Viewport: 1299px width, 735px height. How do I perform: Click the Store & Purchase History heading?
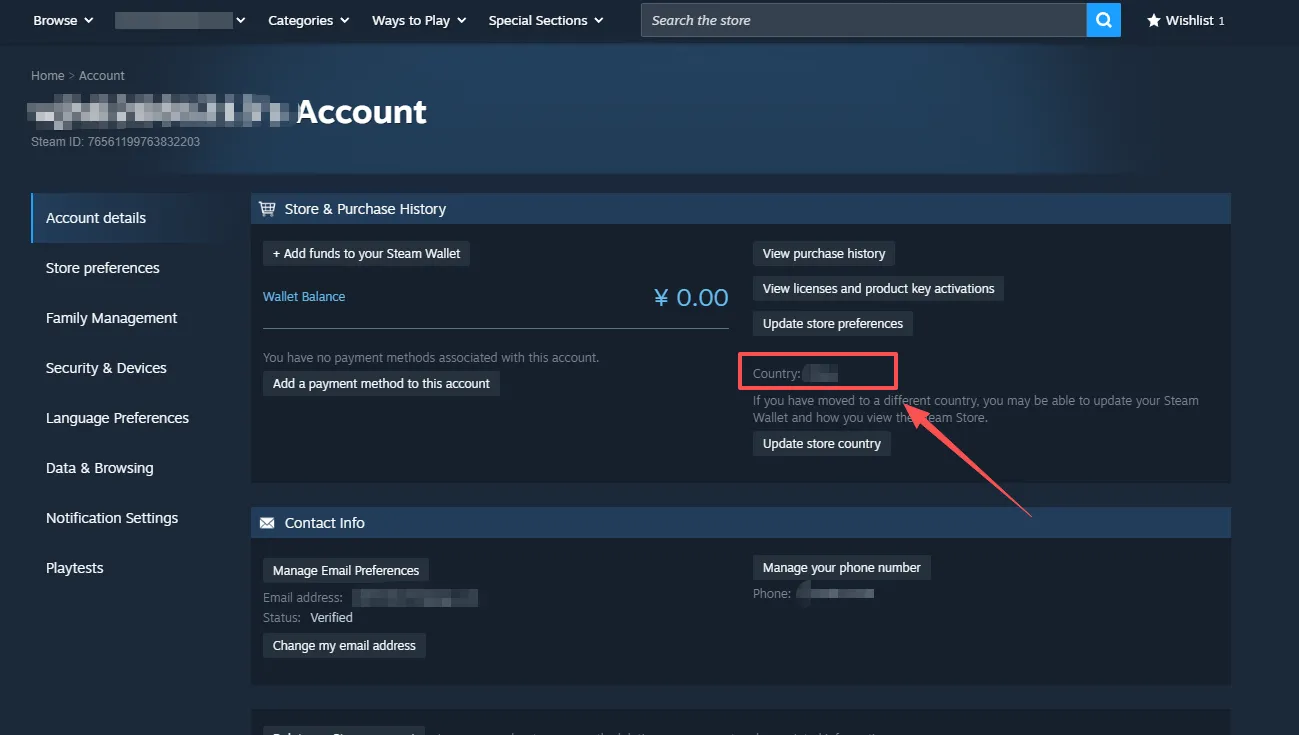(365, 209)
